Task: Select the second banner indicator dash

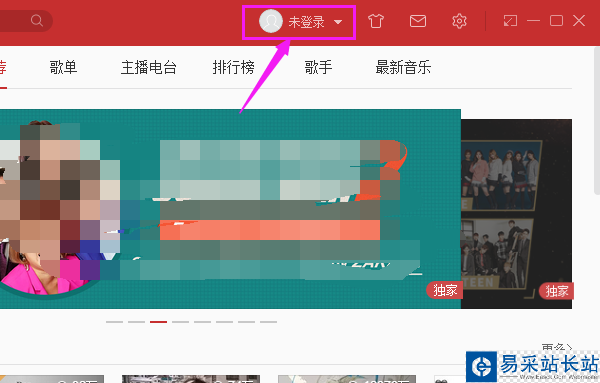Action: point(136,322)
